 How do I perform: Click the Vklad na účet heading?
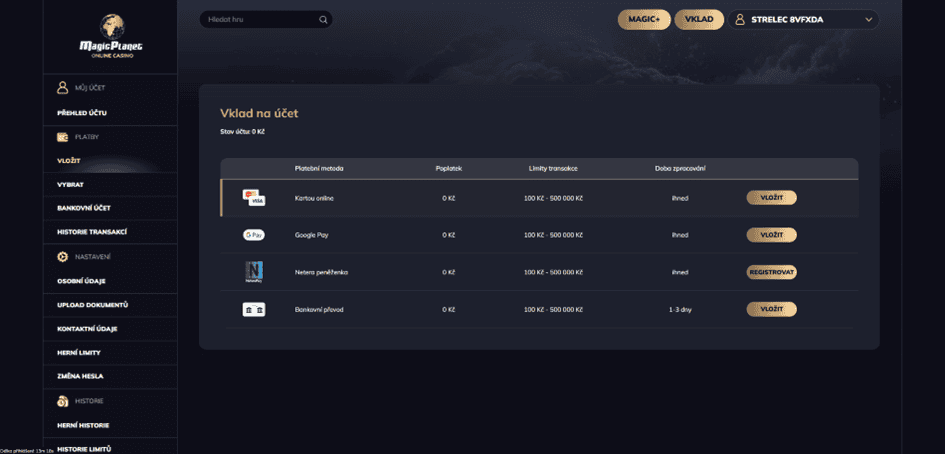pyautogui.click(x=259, y=113)
